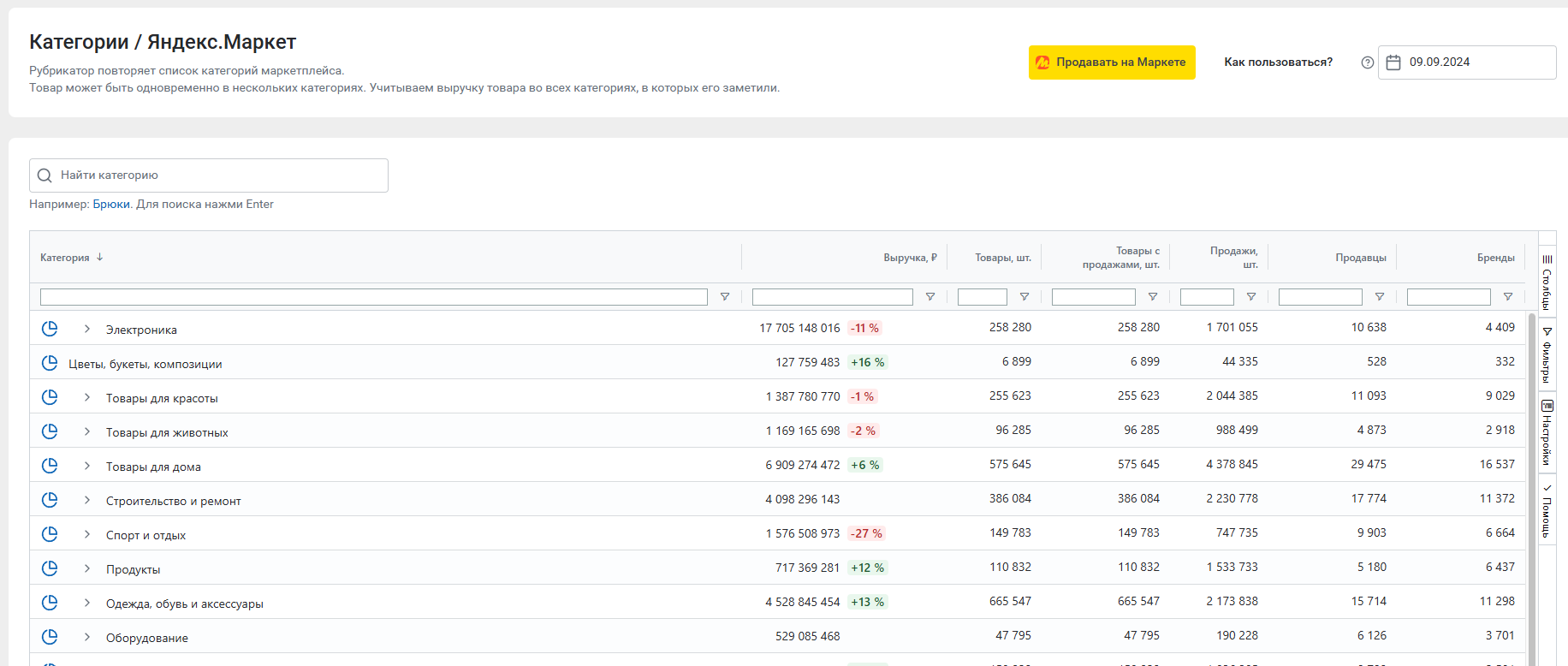
Task: Open pie chart for Спорт и отдых
Action: point(50,534)
